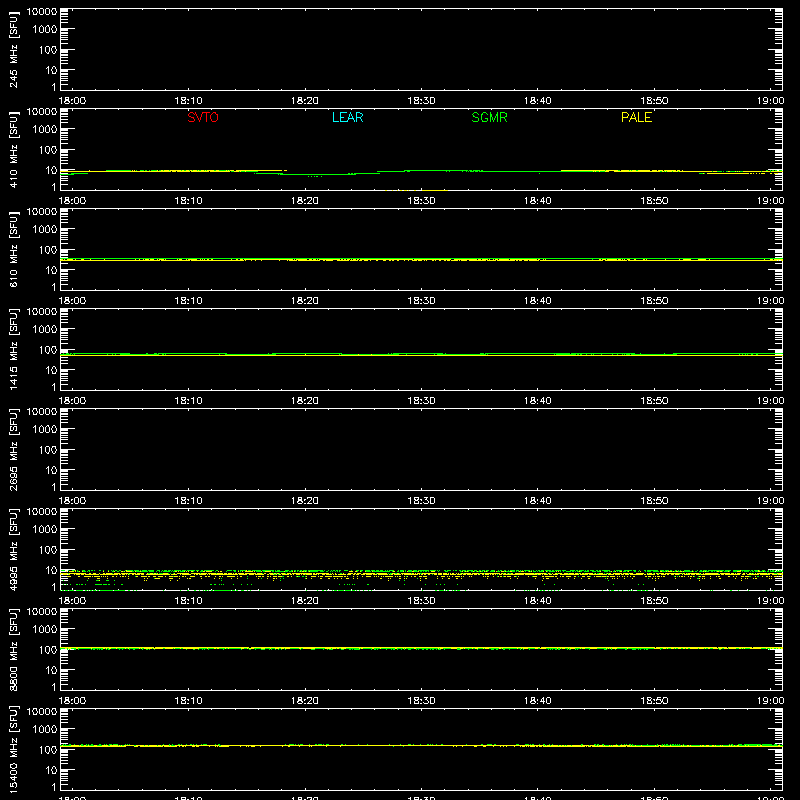Click 19:00 tick label under 8800 MHz panel
Image resolution: width=800 pixels, height=800 pixels.
click(x=770, y=701)
